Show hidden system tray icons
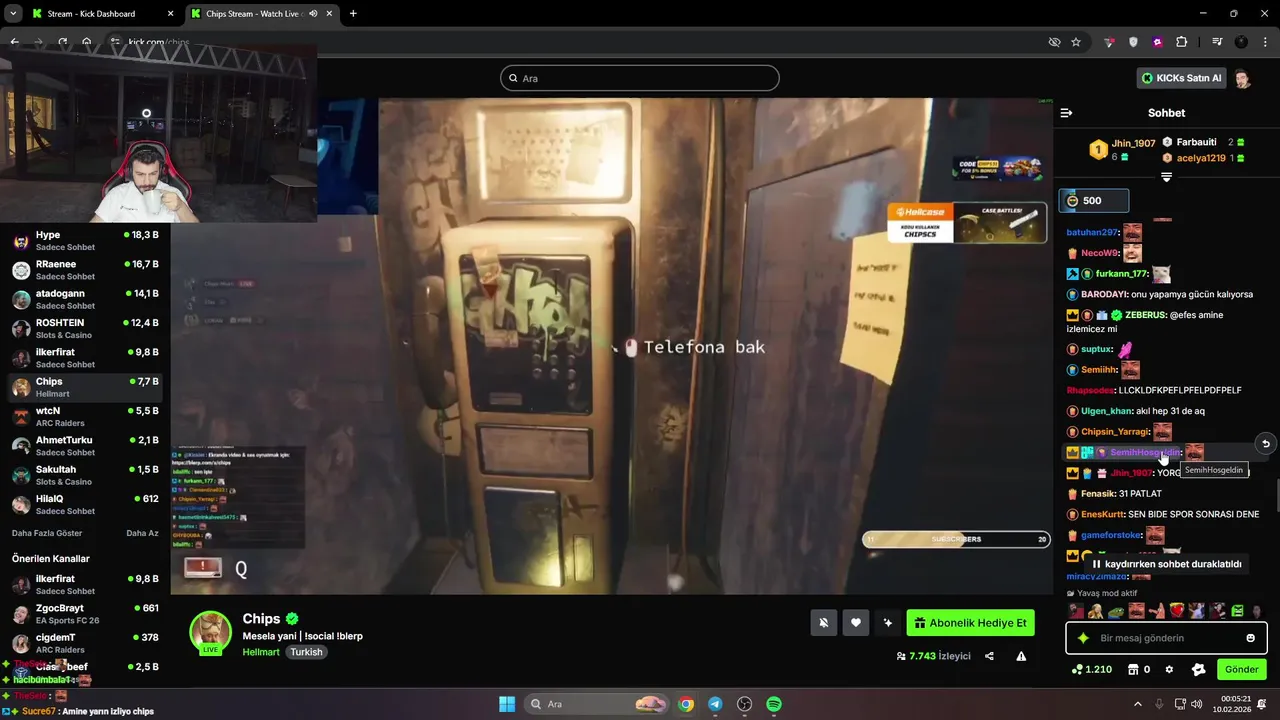Viewport: 1280px width, 720px height. [x=1138, y=704]
